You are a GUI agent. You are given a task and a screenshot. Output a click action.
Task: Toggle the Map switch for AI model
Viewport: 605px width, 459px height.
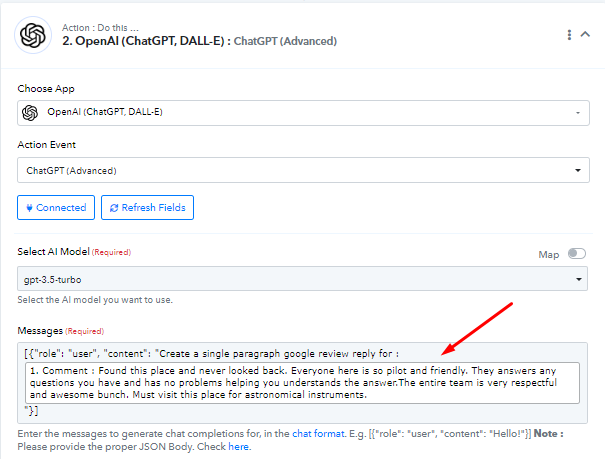pyautogui.click(x=577, y=254)
